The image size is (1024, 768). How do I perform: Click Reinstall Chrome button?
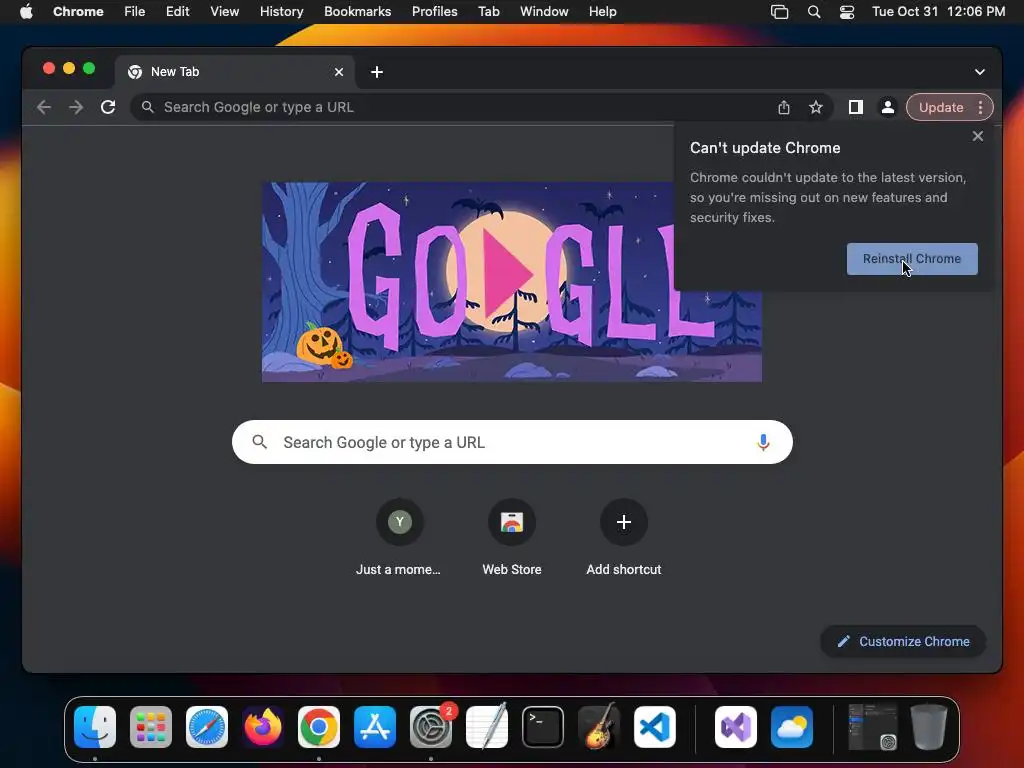coord(912,259)
